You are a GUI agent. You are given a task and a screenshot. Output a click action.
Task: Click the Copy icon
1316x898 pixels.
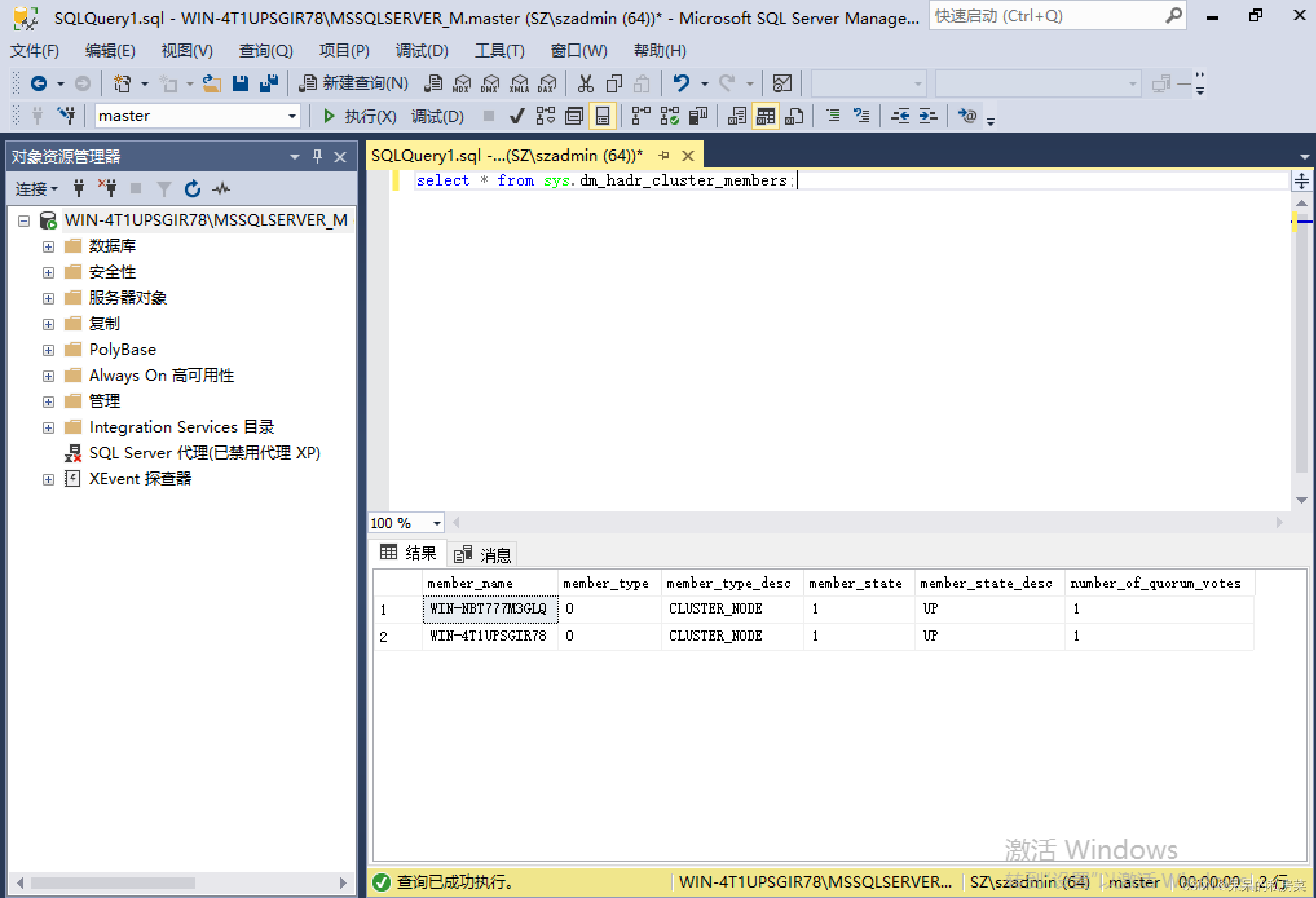coord(614,83)
